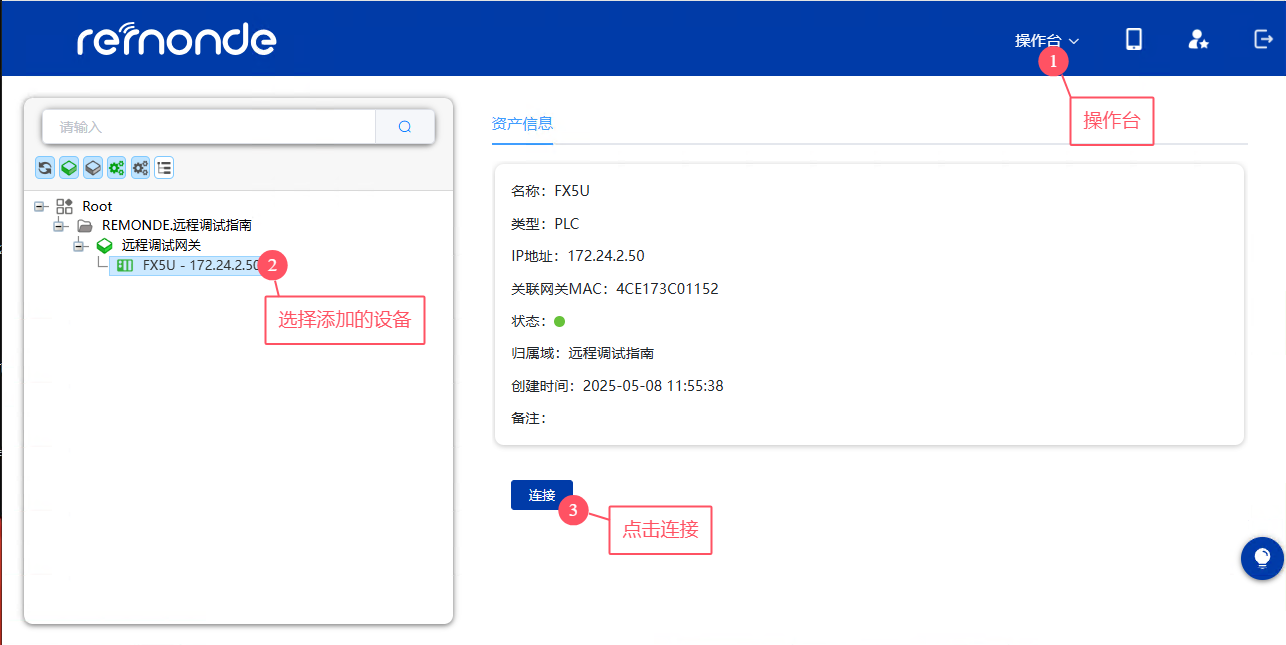Image resolution: width=1286 pixels, height=645 pixels.
Task: Click the 备注 label
Action: (528, 418)
